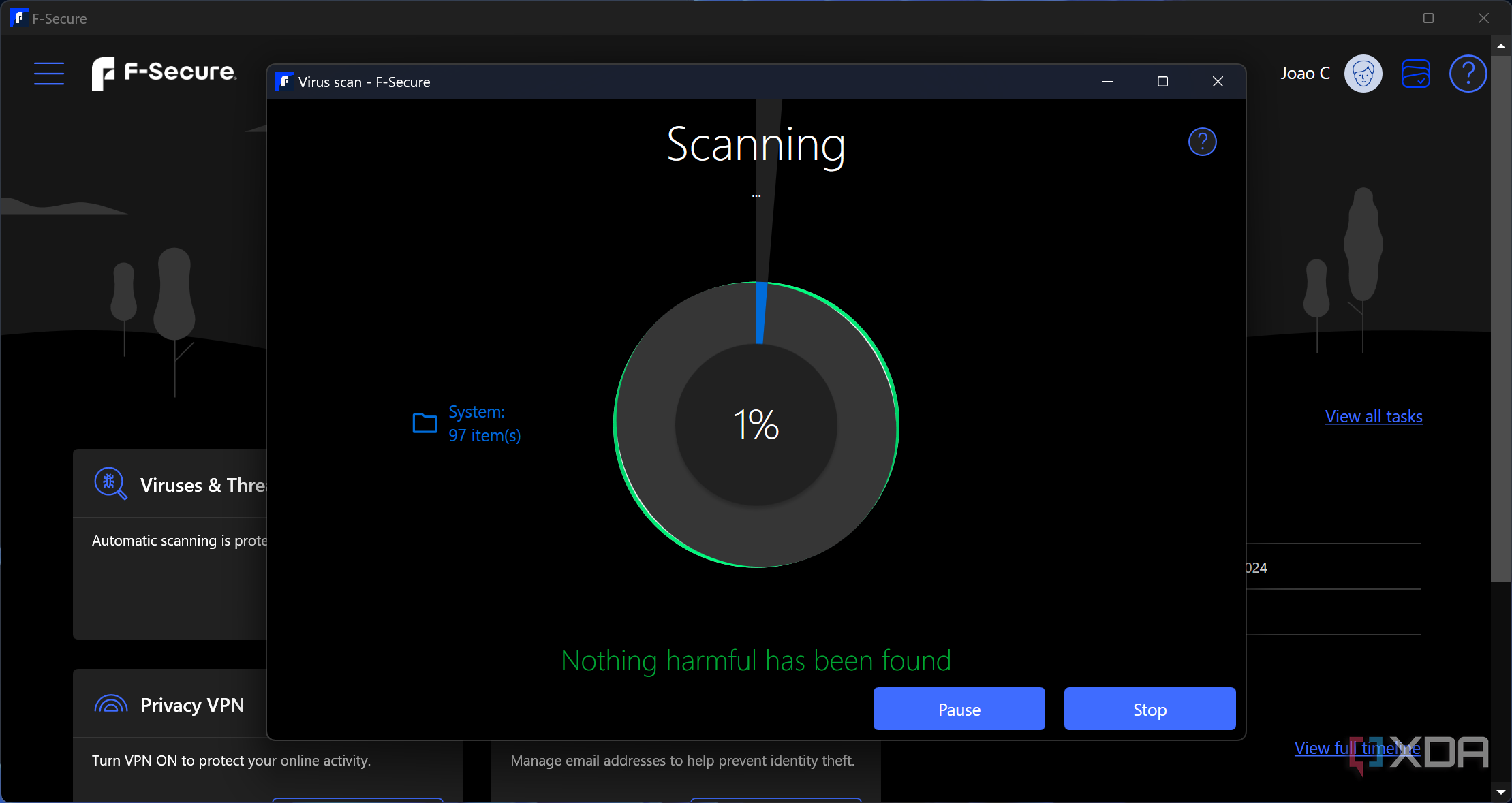Click the F-Secure icon in Virus scan title bar
The width and height of the screenshot is (1512, 803).
tap(284, 82)
